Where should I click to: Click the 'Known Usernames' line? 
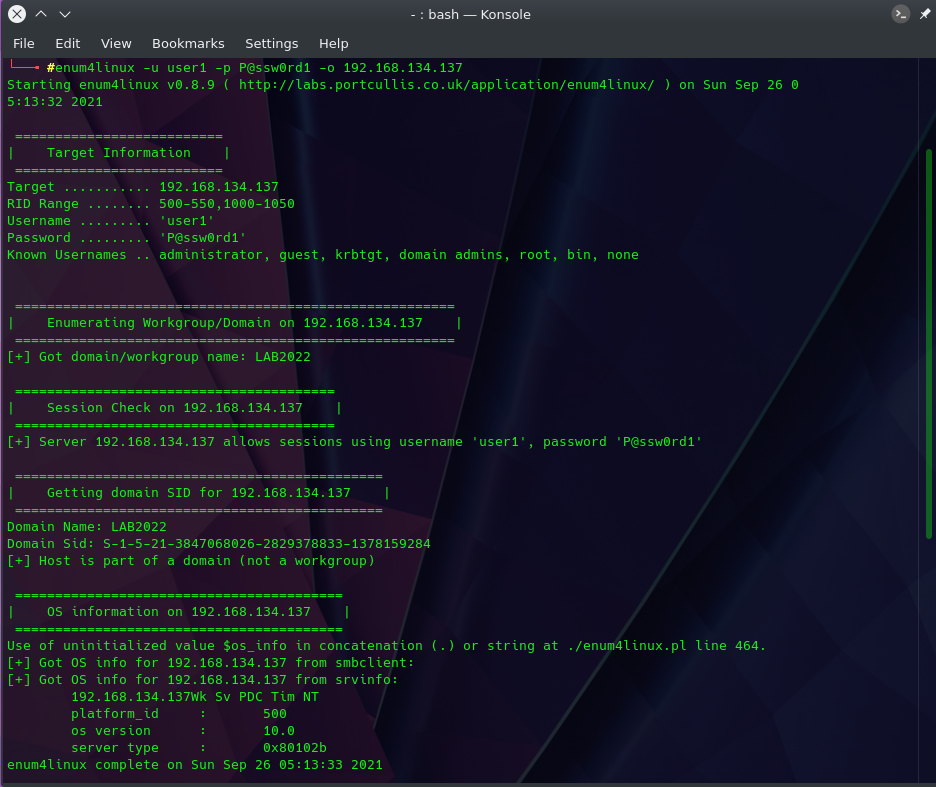coord(322,254)
